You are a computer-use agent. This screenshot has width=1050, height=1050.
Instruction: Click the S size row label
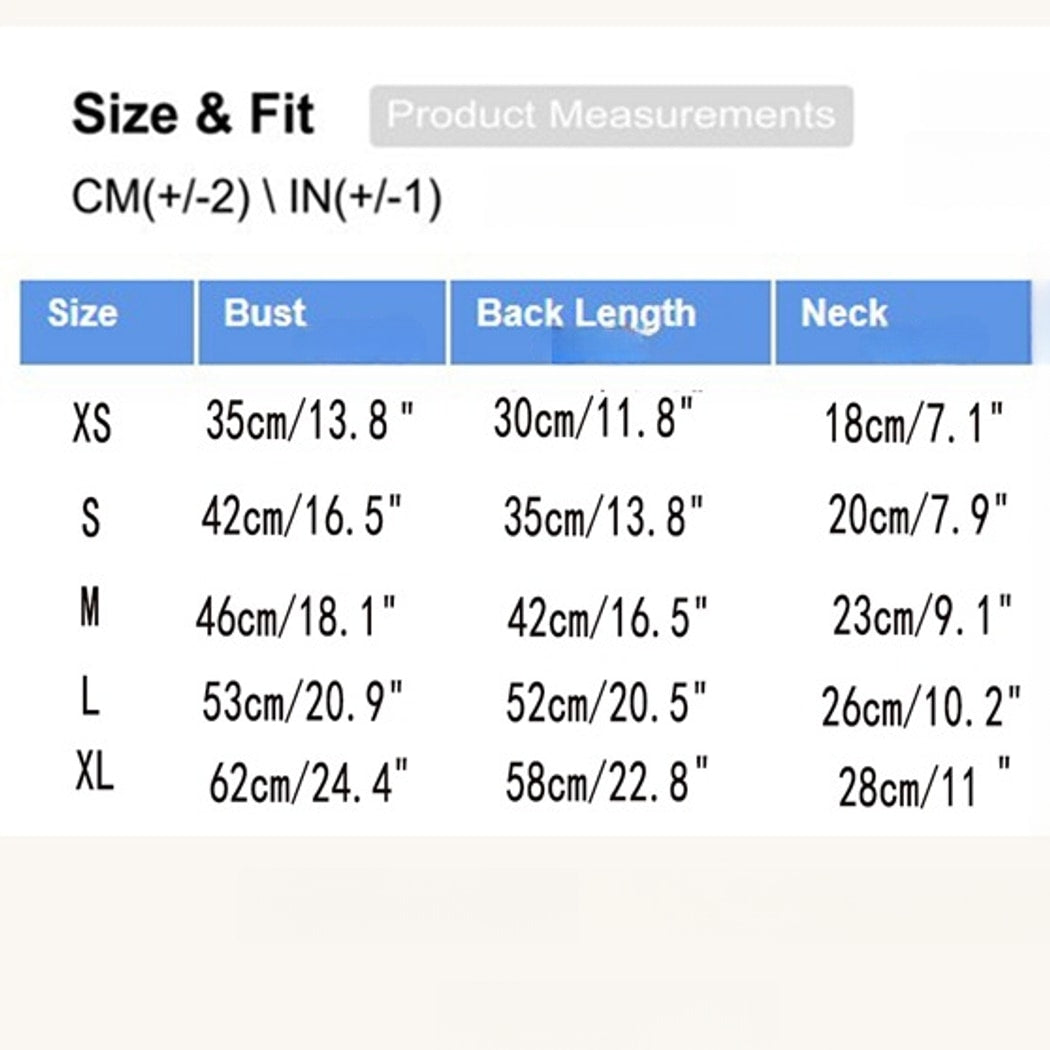tap(90, 518)
